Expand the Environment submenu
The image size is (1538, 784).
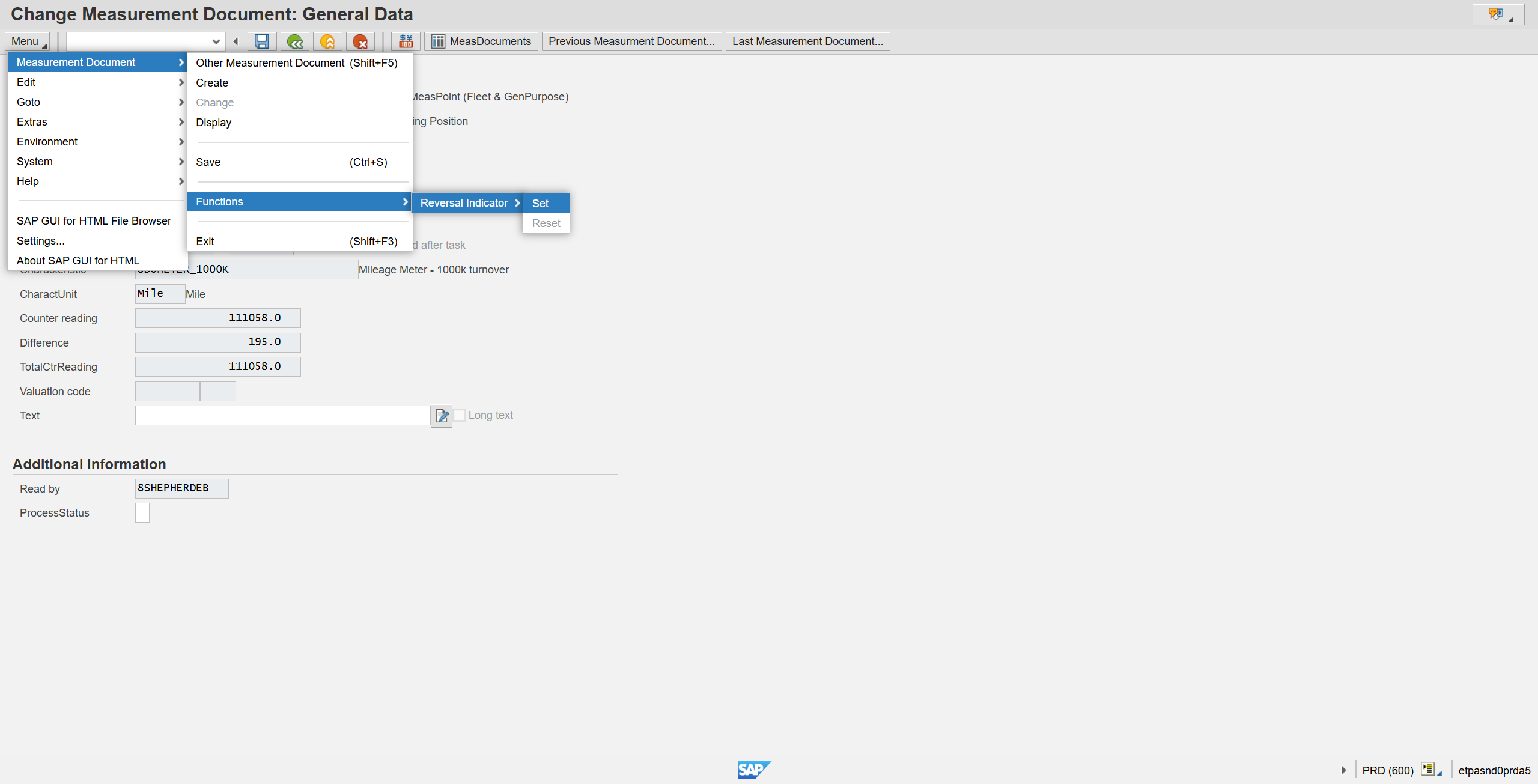coord(98,142)
